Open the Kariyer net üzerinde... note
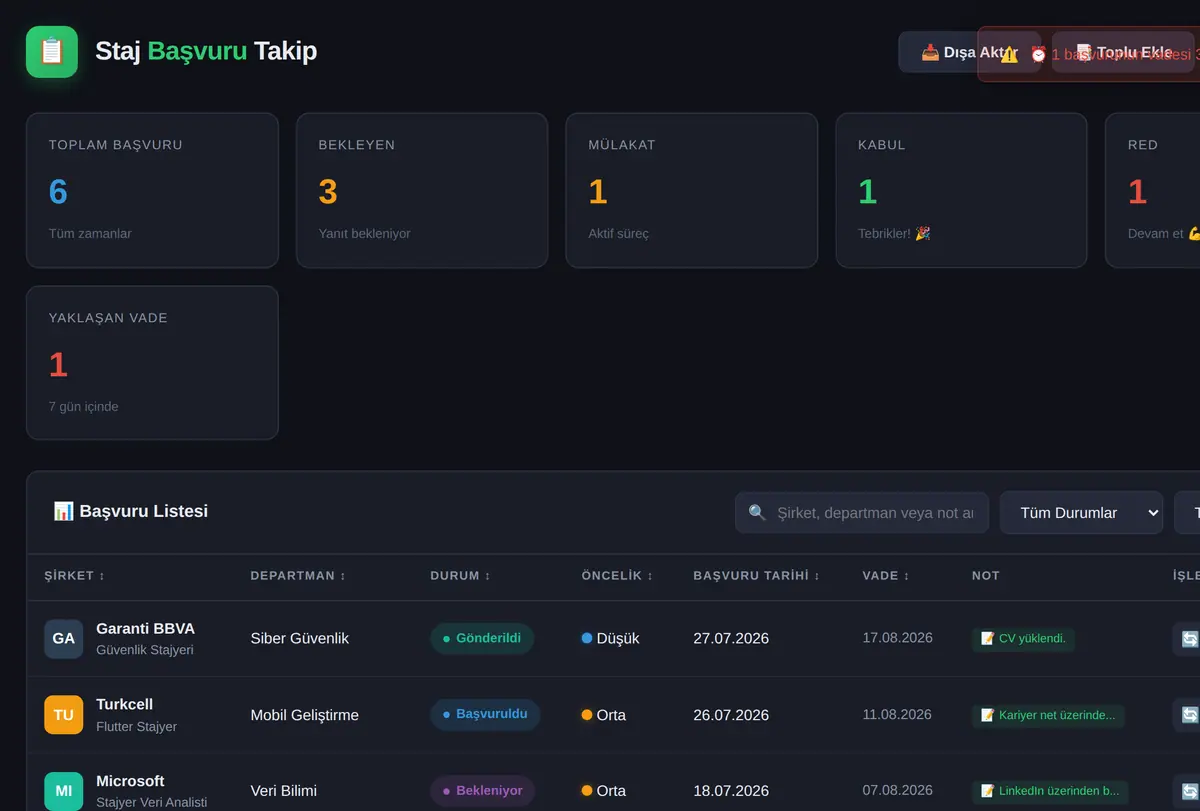 1048,715
